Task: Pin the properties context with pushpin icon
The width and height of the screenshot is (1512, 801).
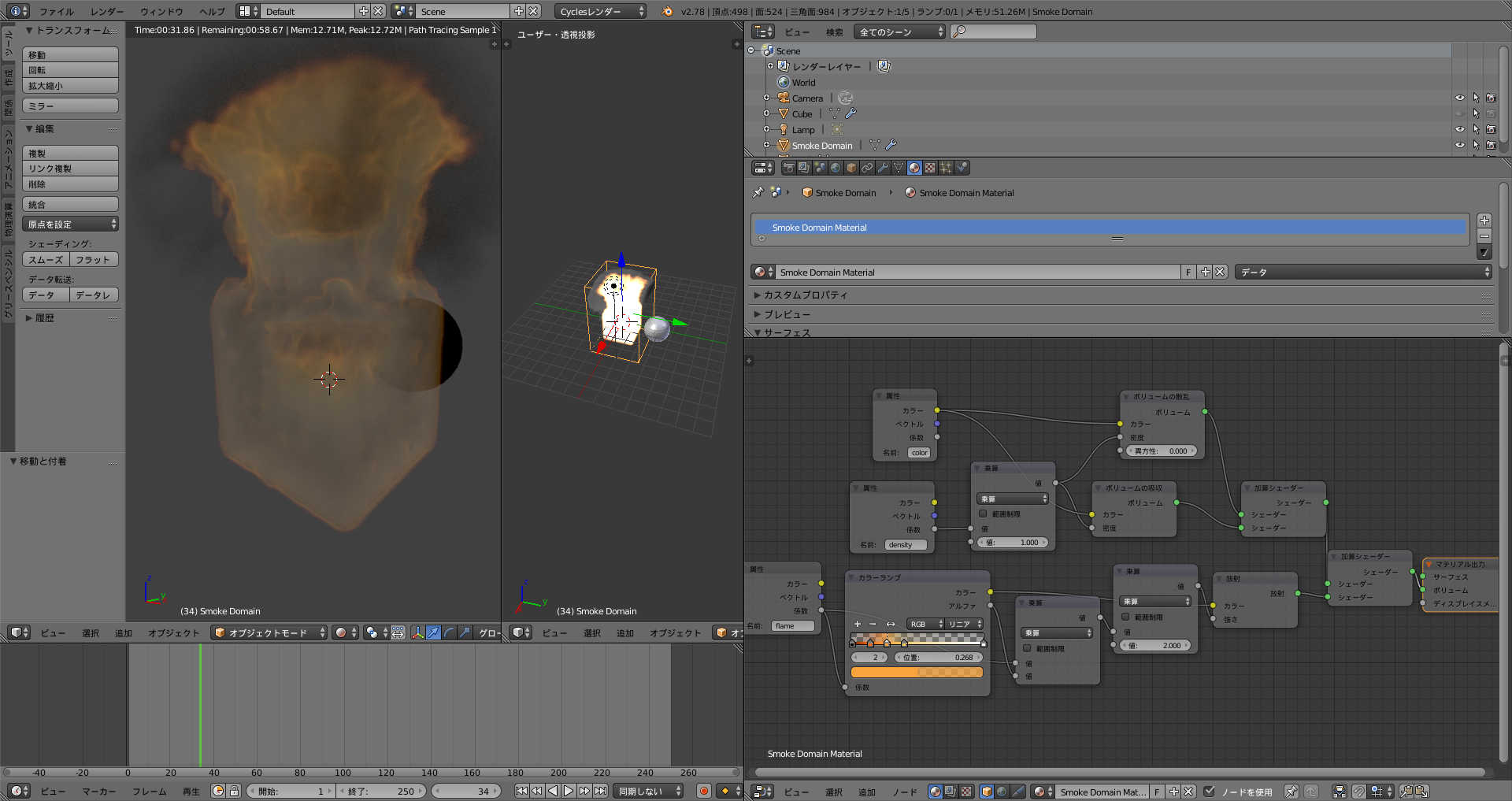Action: [758, 192]
